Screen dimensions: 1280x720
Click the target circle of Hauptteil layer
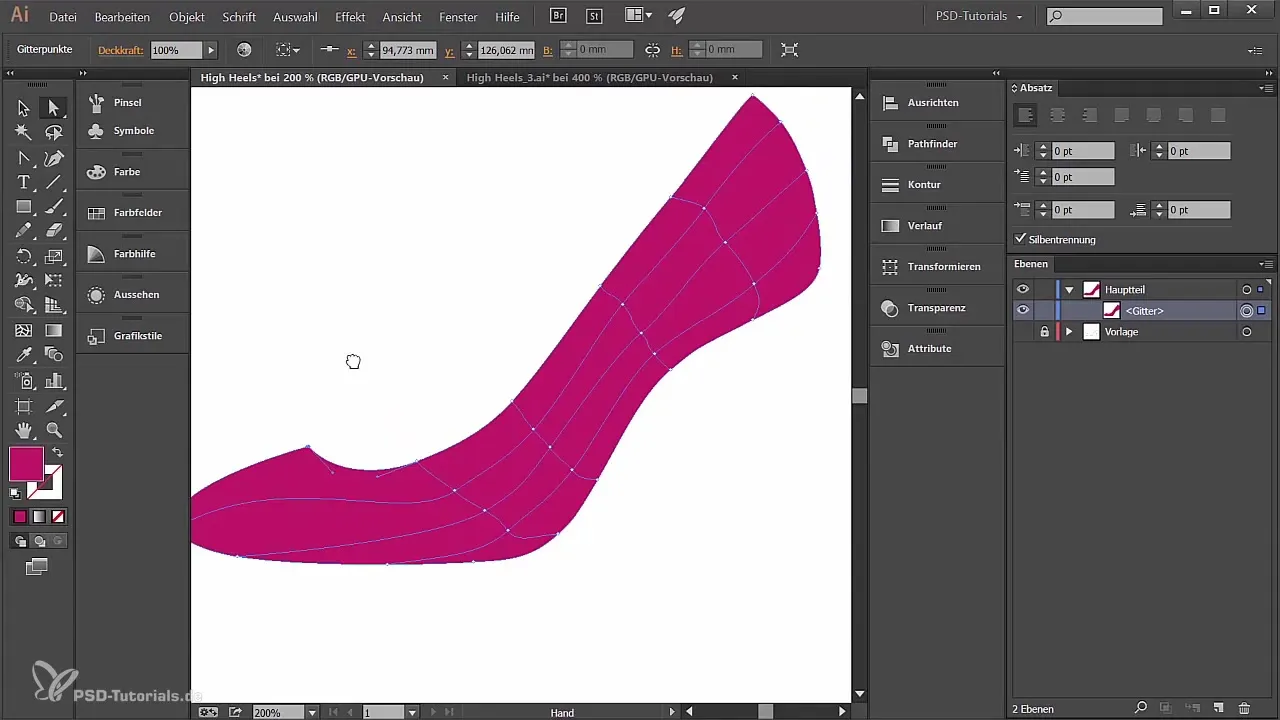[1246, 290]
